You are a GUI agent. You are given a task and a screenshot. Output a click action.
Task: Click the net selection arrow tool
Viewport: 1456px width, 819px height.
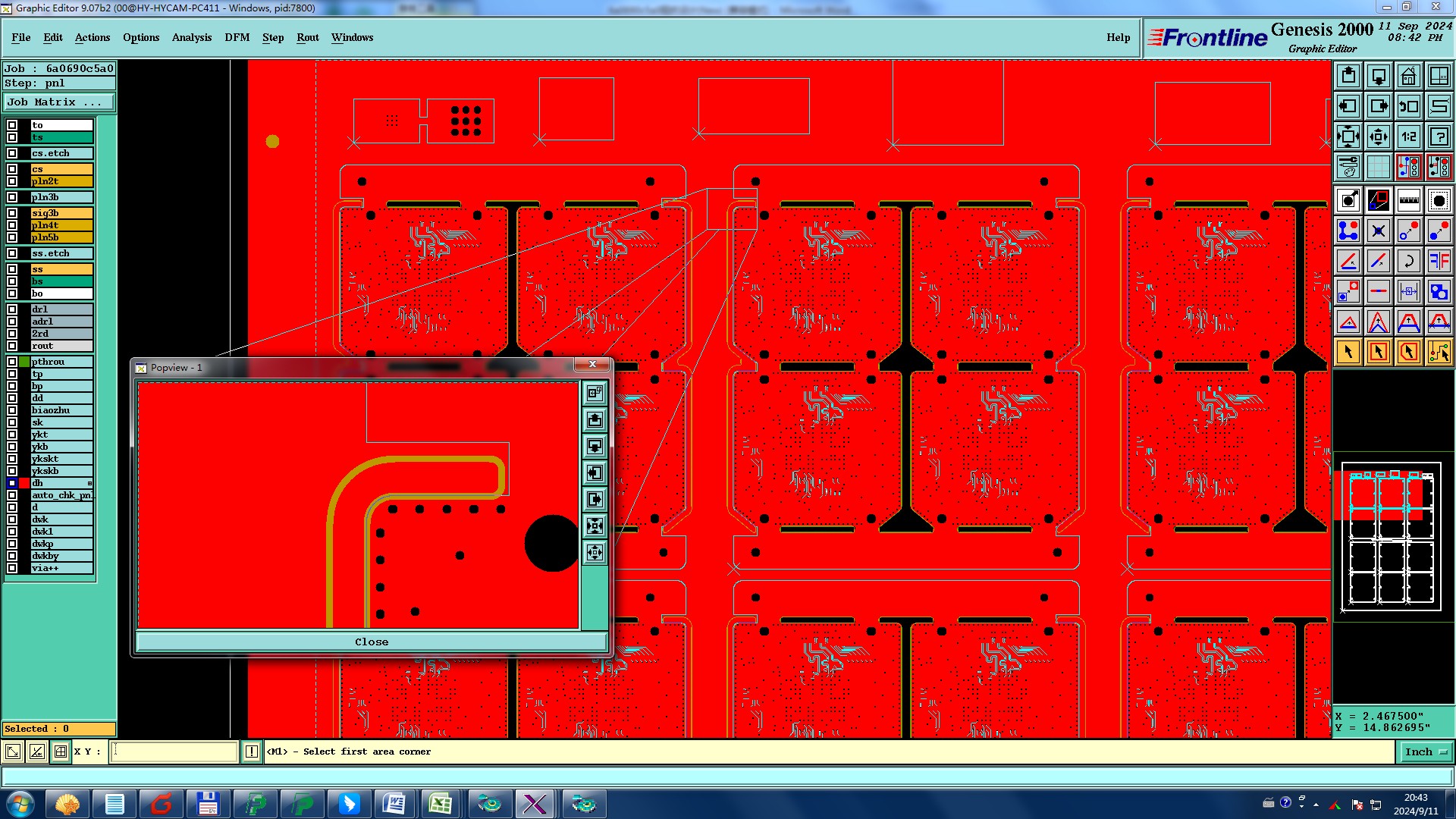(1439, 352)
